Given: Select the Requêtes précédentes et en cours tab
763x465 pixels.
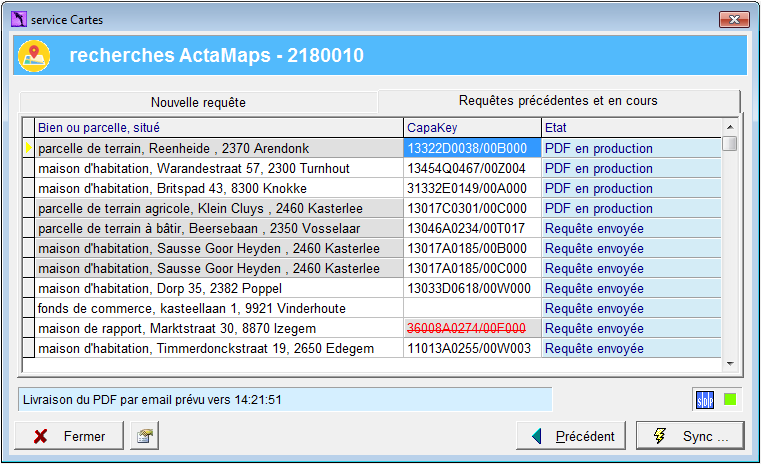Looking at the screenshot, I should 558,101.
